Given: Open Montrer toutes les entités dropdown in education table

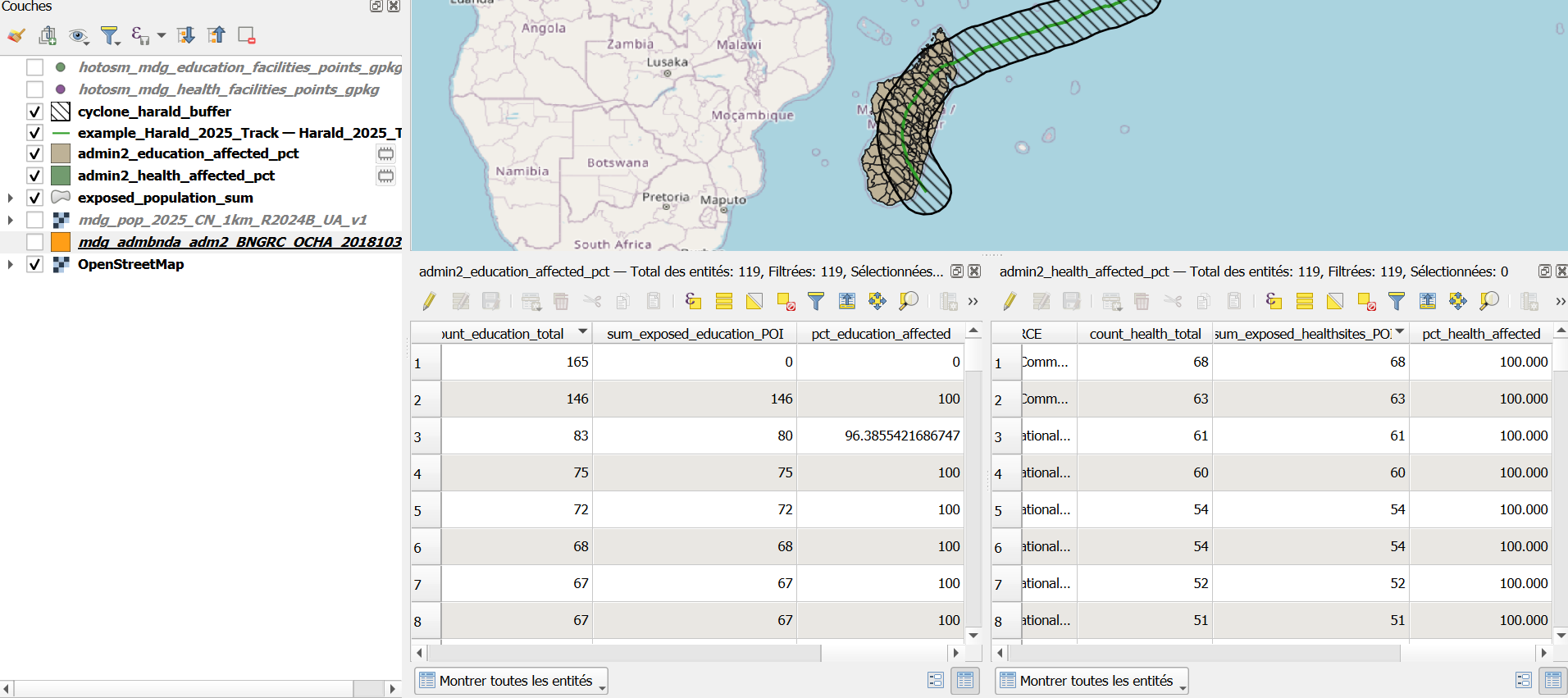Looking at the screenshot, I should pyautogui.click(x=512, y=681).
